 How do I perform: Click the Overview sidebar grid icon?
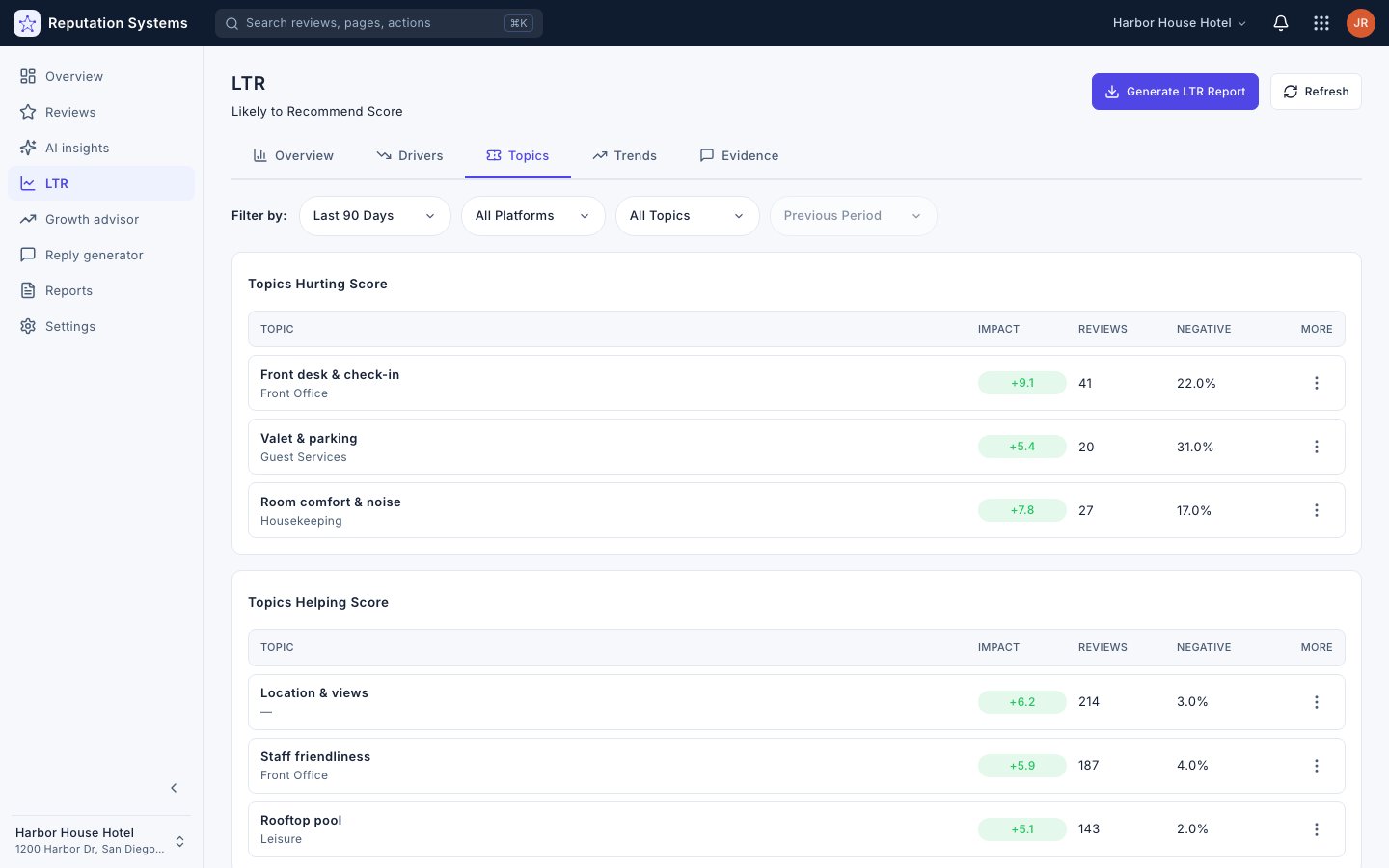[28, 76]
